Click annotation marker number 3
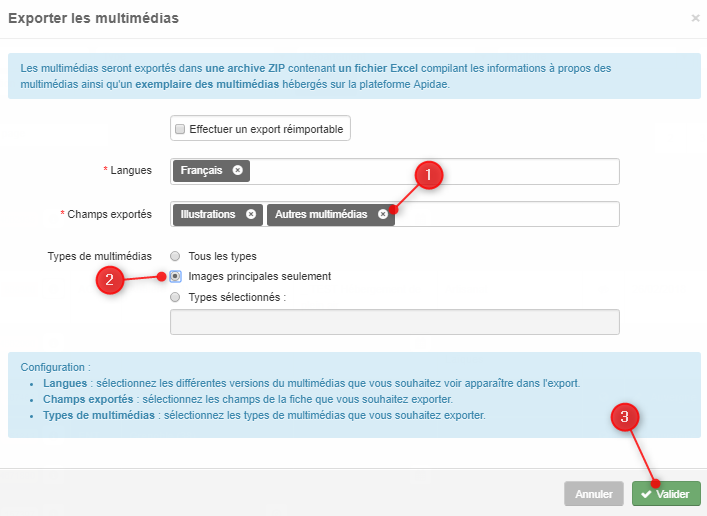The width and height of the screenshot is (707, 516). pyautogui.click(x=624, y=416)
